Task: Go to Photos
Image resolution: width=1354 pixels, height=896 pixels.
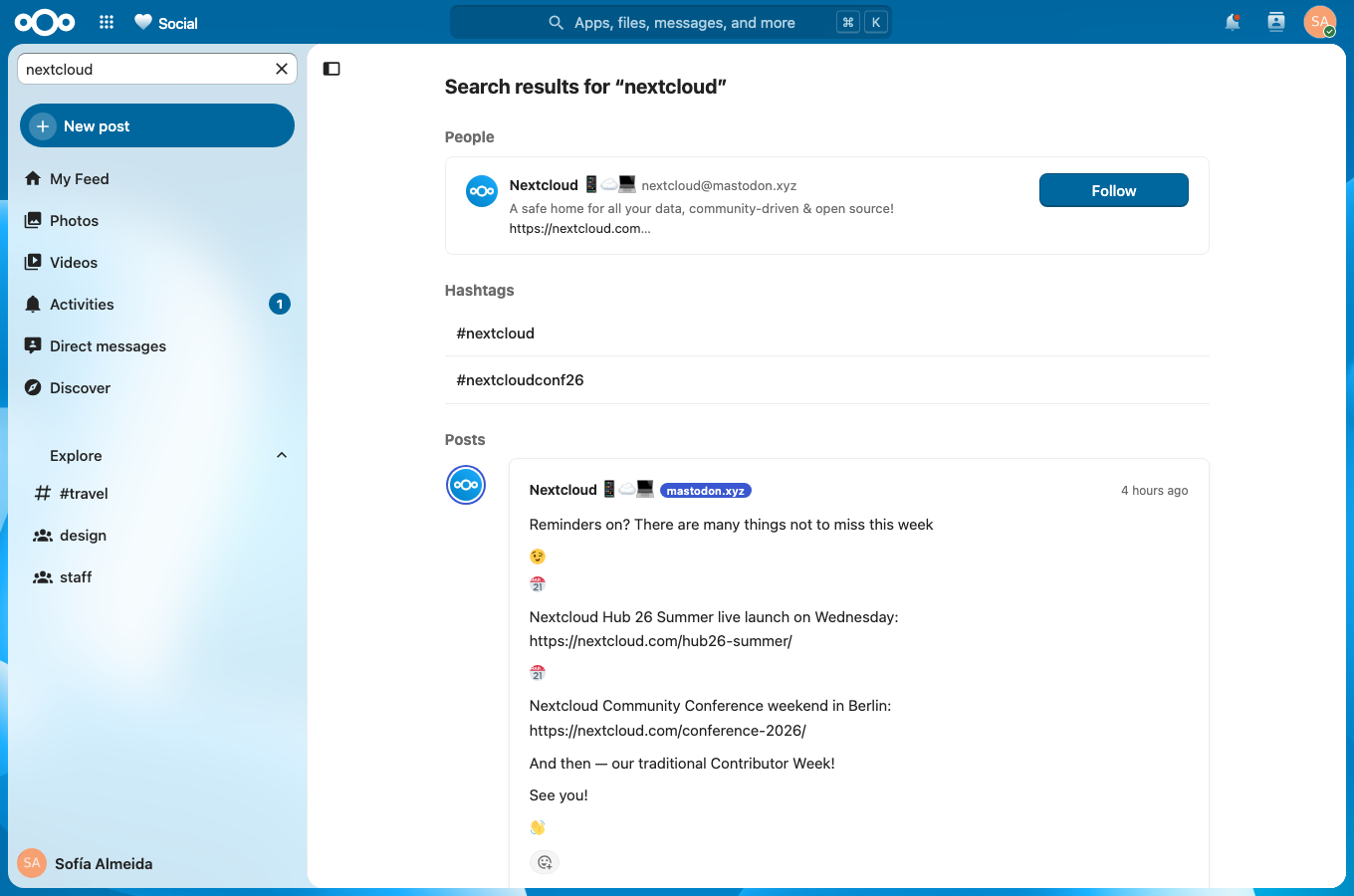Action: [x=157, y=221]
